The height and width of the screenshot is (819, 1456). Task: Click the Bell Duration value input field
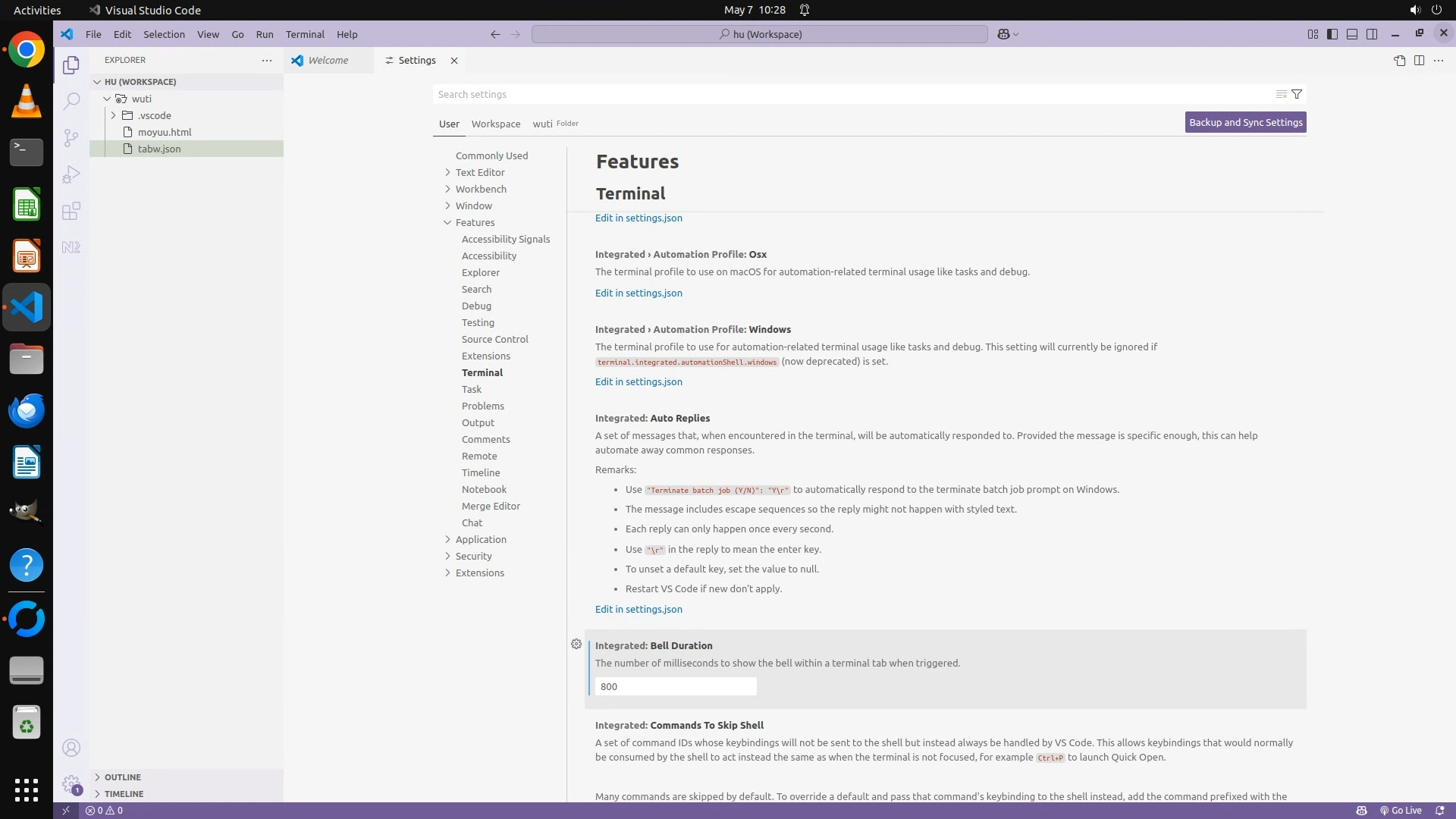tap(675, 686)
